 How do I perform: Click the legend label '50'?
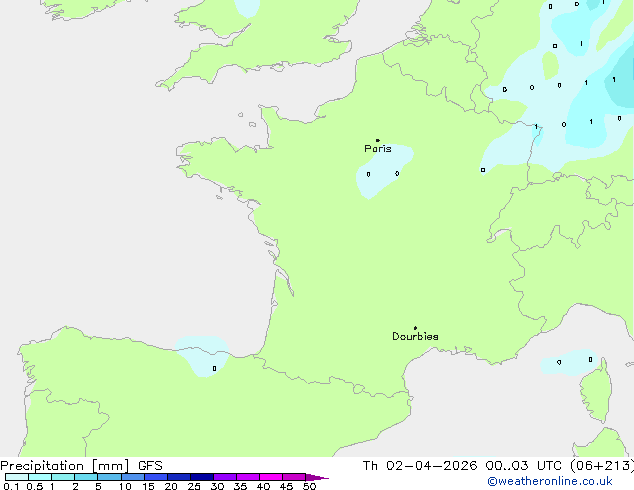309,486
